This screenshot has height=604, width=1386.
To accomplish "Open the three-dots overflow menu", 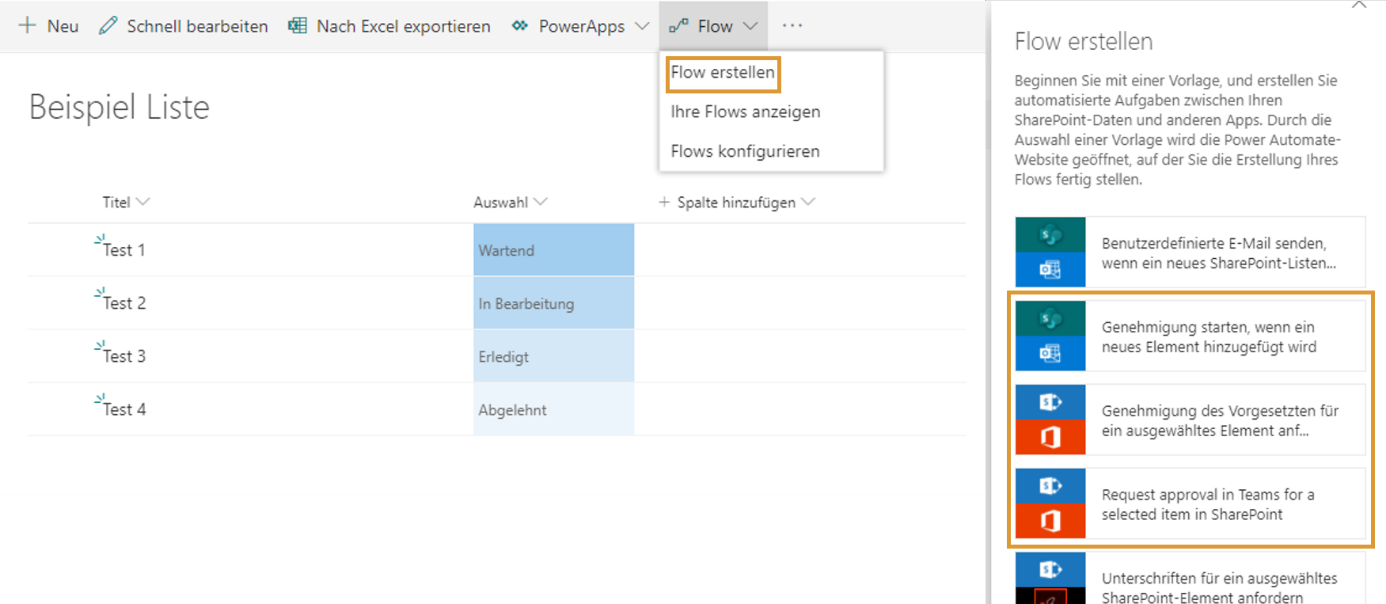I will tap(792, 26).
